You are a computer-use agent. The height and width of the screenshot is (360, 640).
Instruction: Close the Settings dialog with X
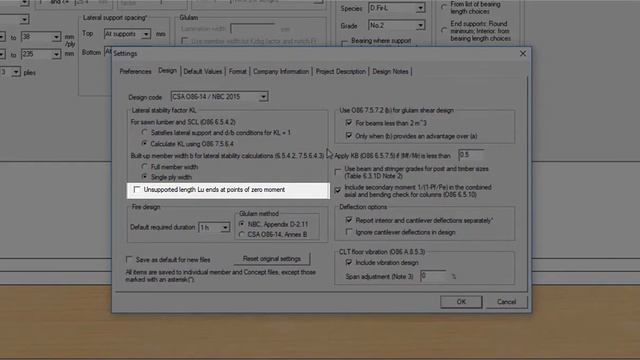coord(523,53)
